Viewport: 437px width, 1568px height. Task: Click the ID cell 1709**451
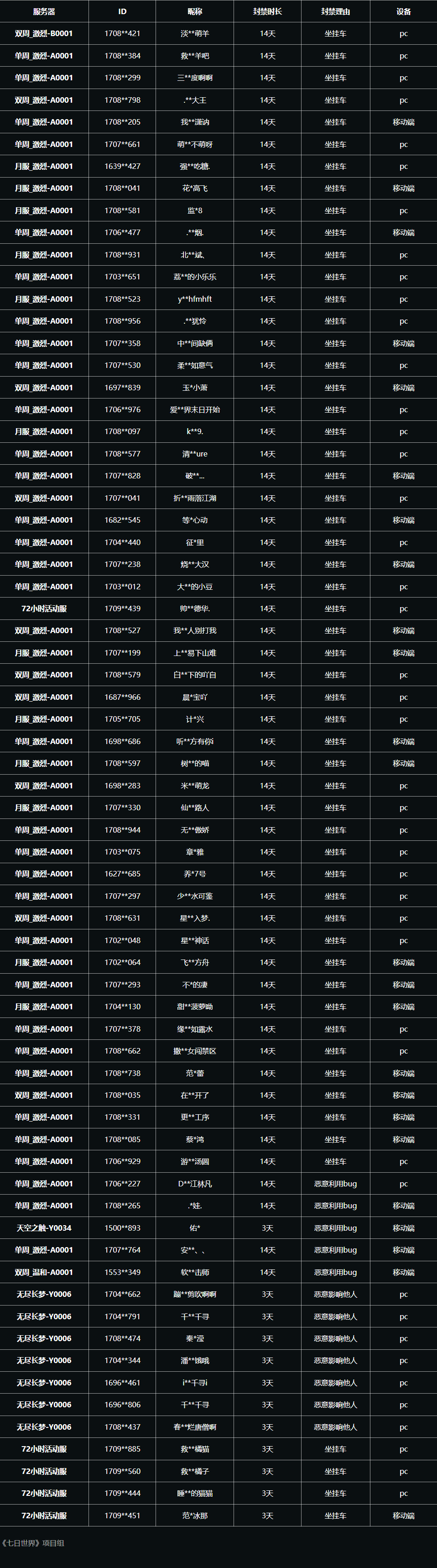pos(122,1515)
